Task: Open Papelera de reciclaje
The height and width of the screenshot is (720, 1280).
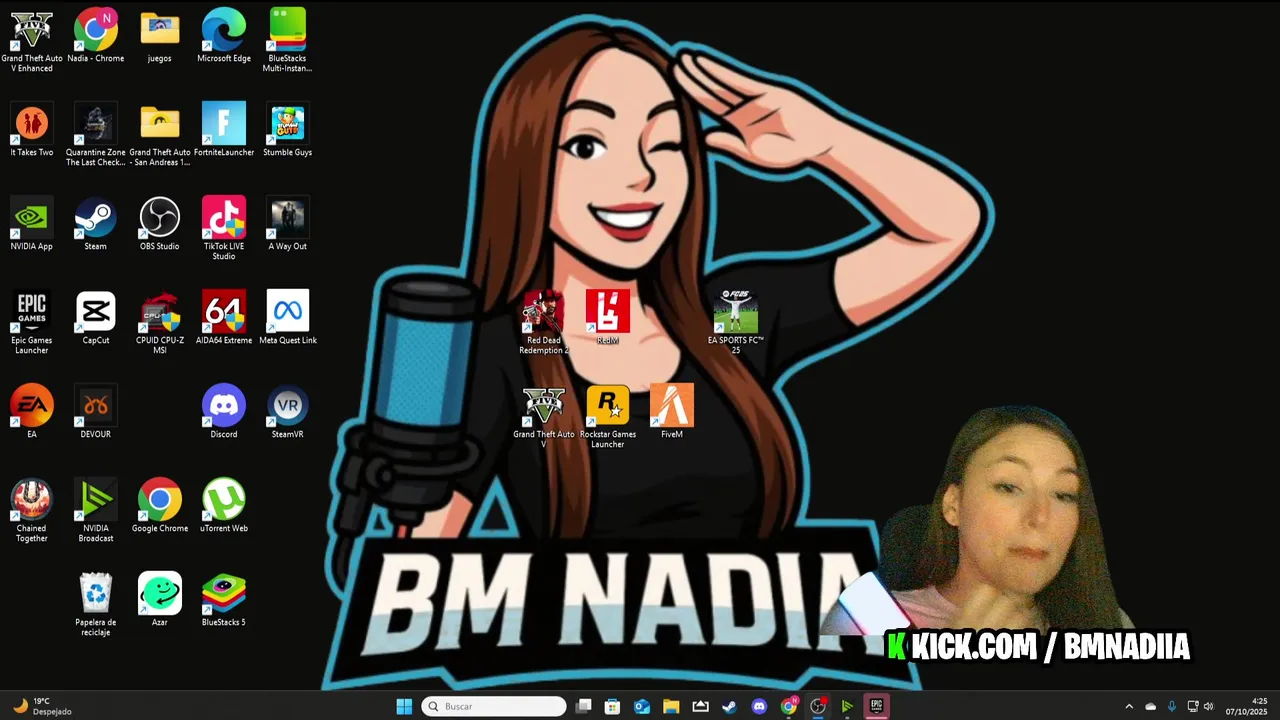Action: (96, 605)
